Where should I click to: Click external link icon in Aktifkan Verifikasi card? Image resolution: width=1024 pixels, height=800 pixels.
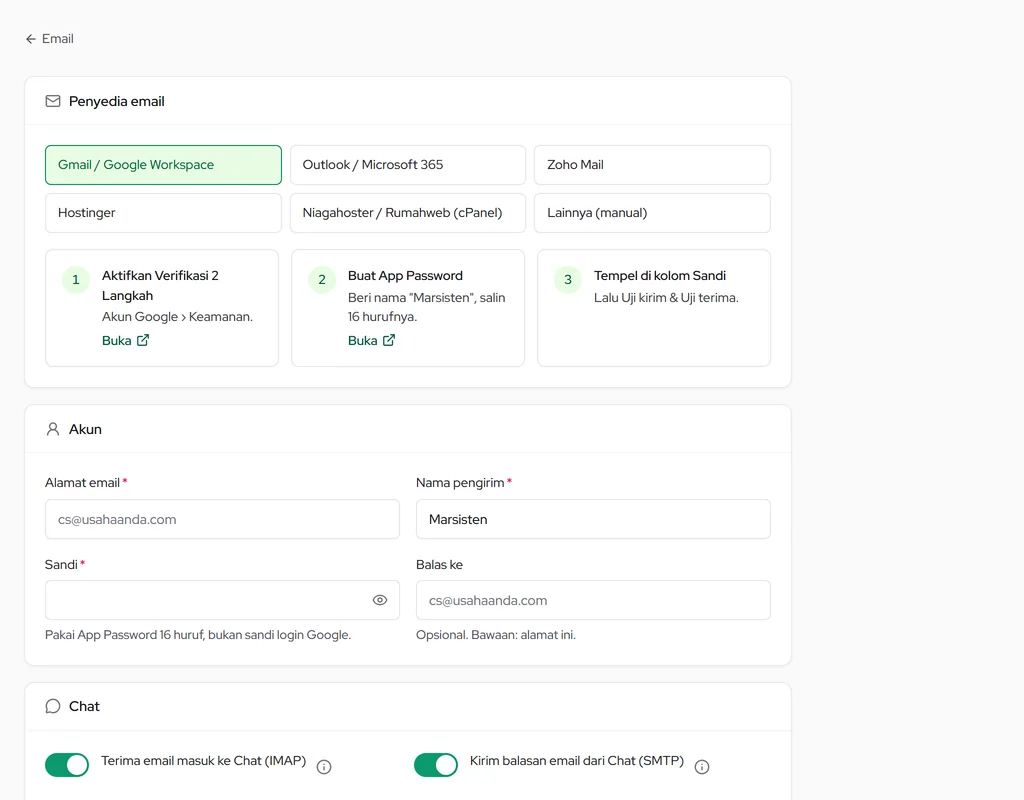(x=143, y=340)
